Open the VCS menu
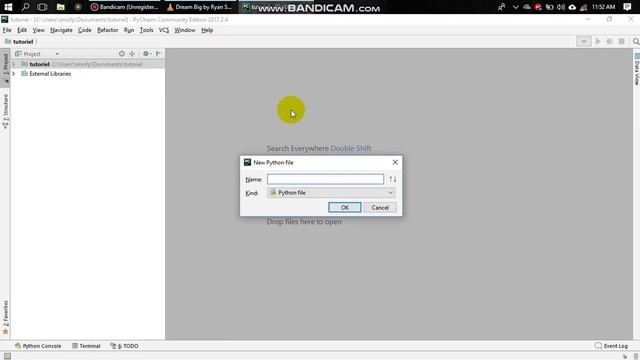Viewport: 640px width, 360px height. [164, 30]
